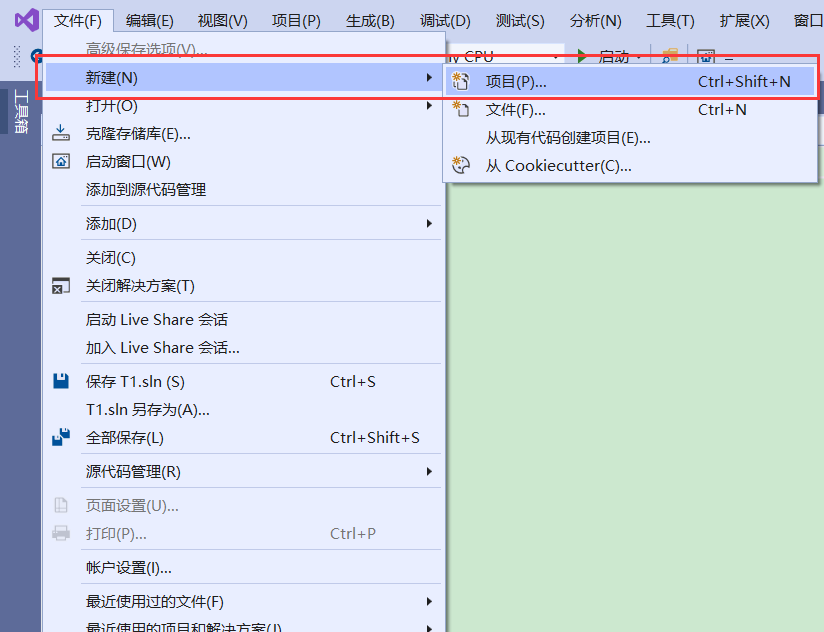This screenshot has height=632, width=824.
Task: Open the 视图(V) menu
Action: click(222, 21)
